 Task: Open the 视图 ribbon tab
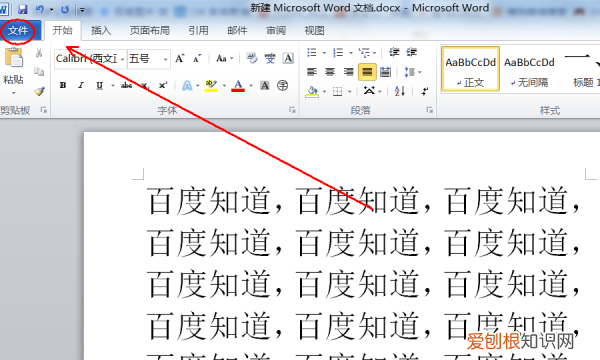click(x=314, y=31)
